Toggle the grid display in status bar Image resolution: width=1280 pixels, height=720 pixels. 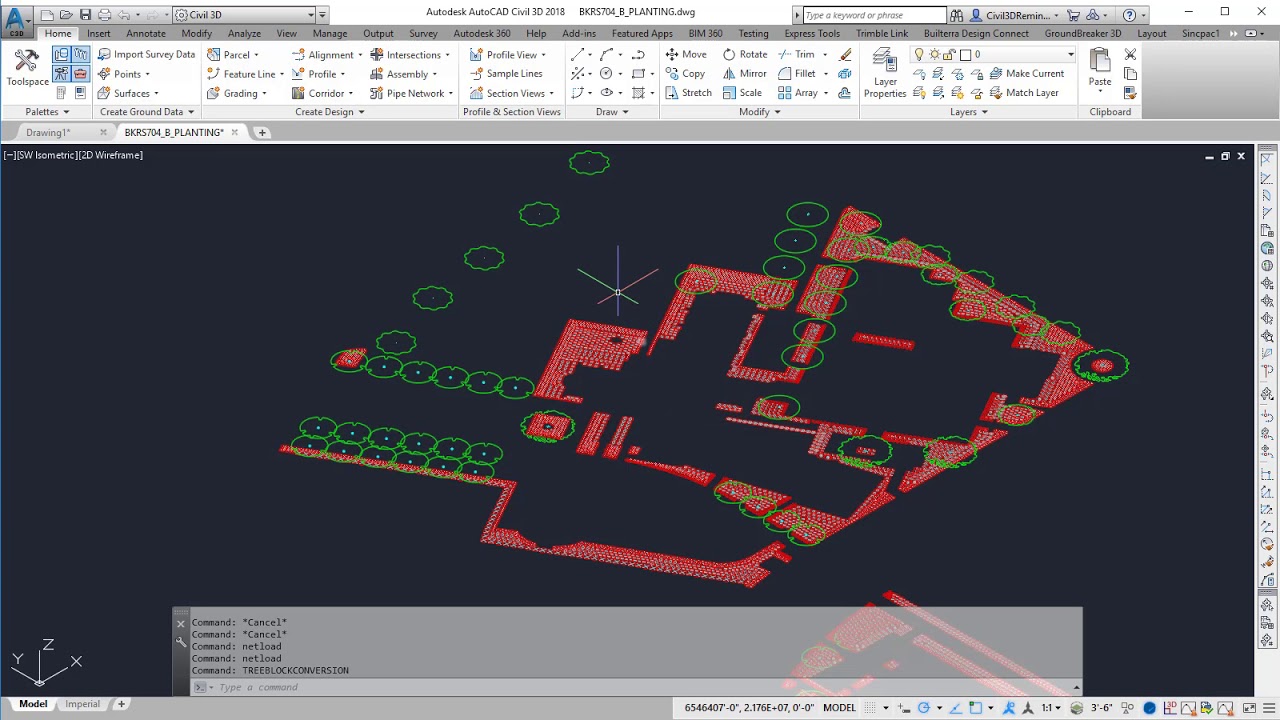pyautogui.click(x=870, y=707)
